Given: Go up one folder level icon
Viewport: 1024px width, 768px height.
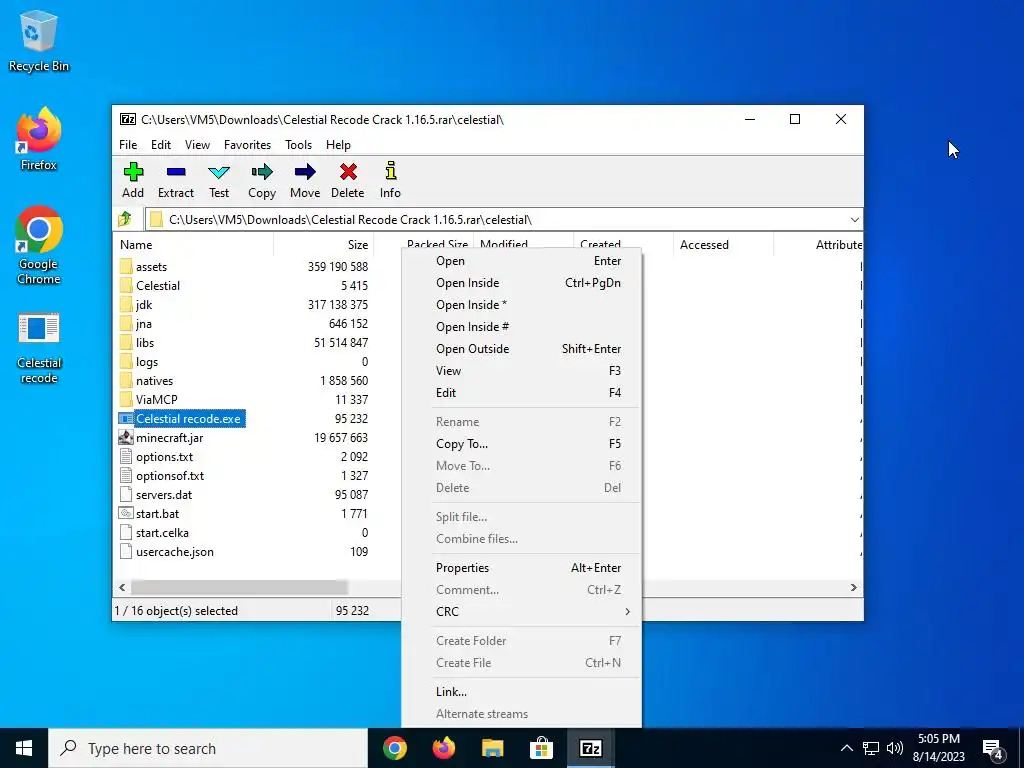Looking at the screenshot, I should tap(125, 219).
